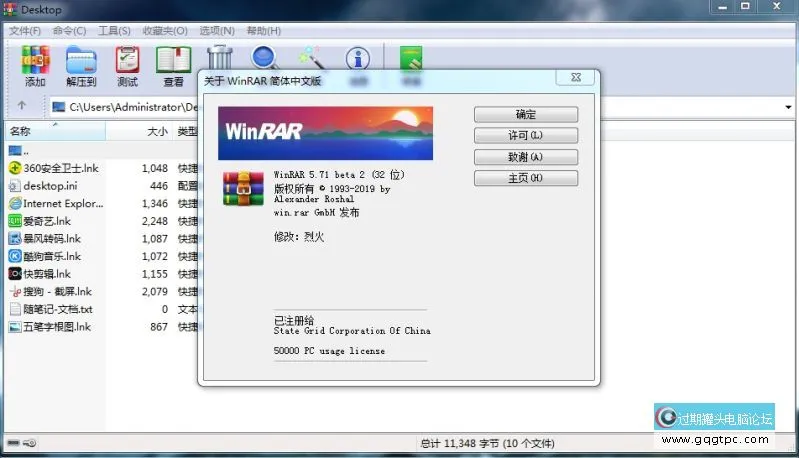This screenshot has height=458, width=799.
Task: Sort by the 名称 column header
Action: coord(55,131)
